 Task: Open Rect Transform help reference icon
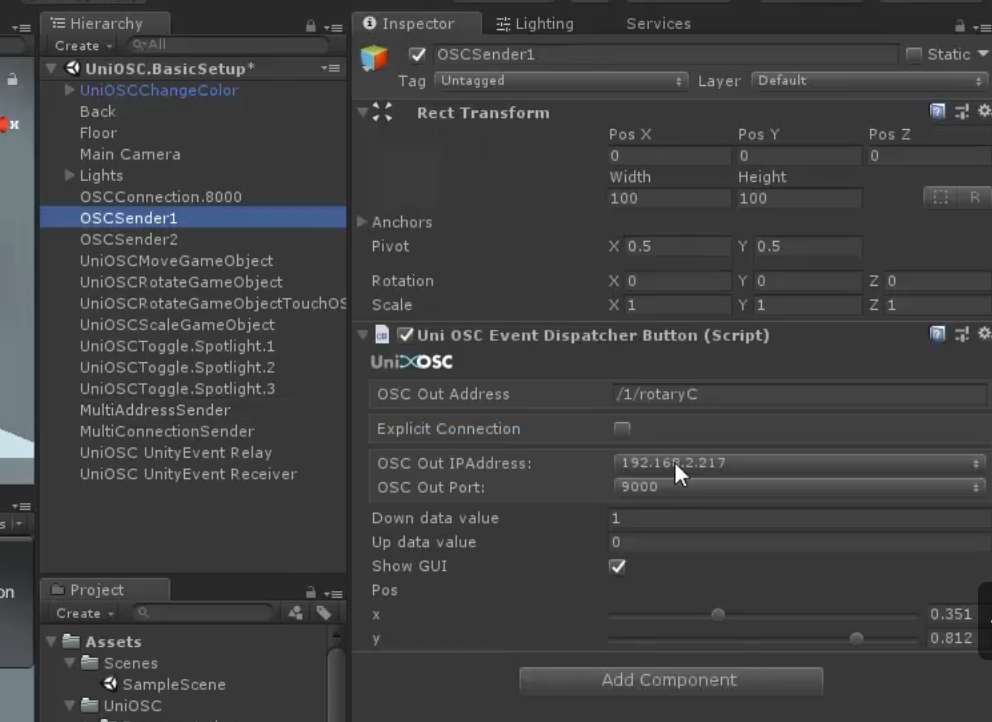tap(938, 112)
